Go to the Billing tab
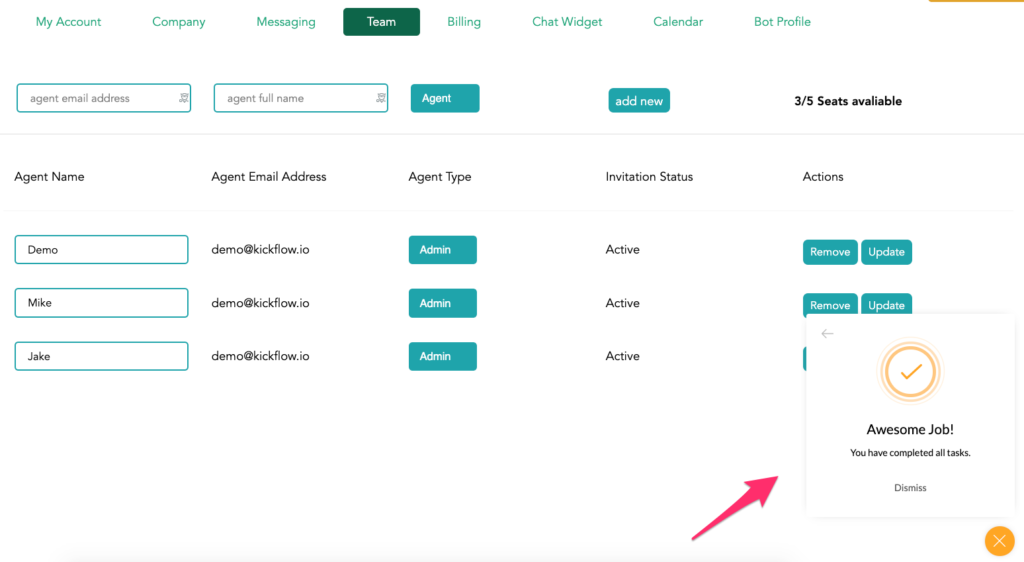Viewport: 1024px width, 562px height. (x=464, y=22)
